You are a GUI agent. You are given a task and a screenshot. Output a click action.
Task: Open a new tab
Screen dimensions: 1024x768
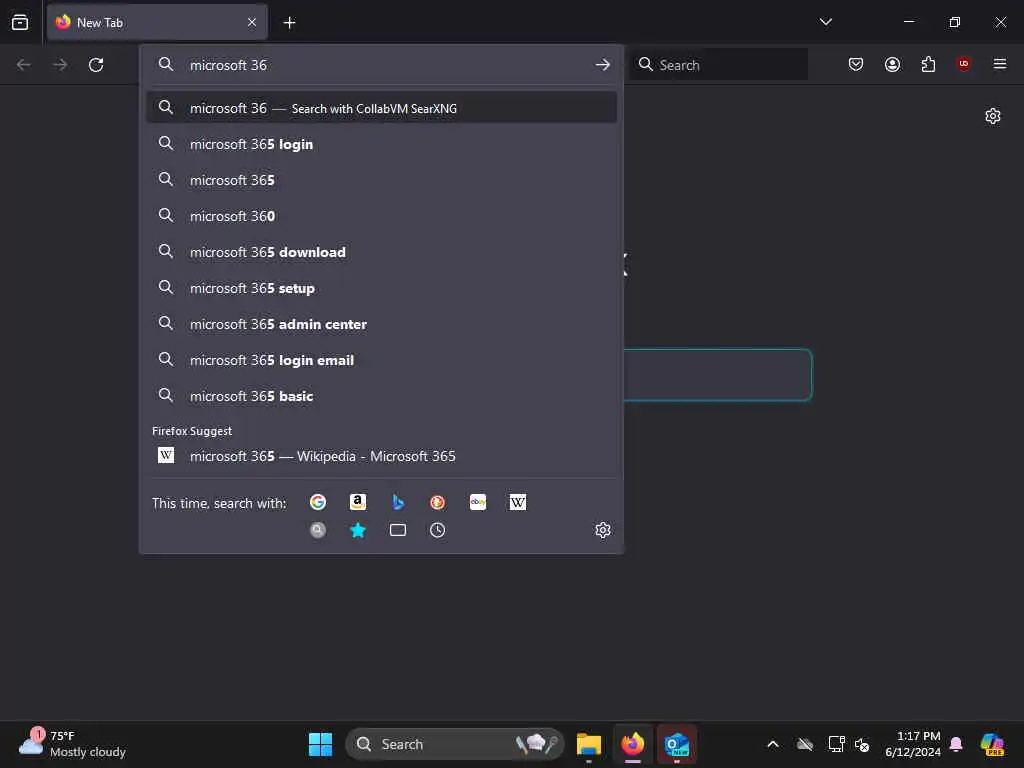tap(289, 23)
